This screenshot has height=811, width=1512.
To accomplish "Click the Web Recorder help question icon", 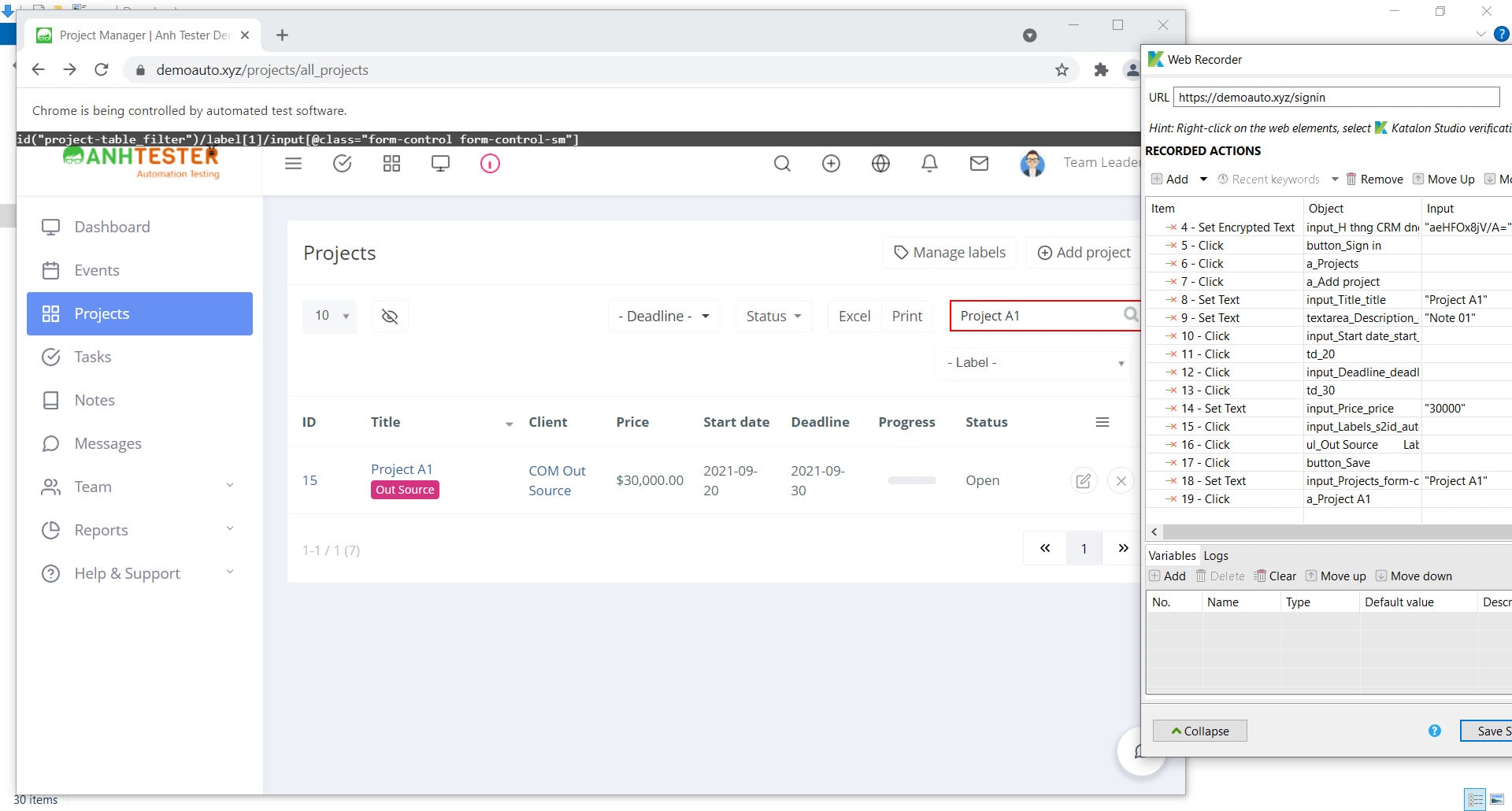I will tap(1434, 731).
